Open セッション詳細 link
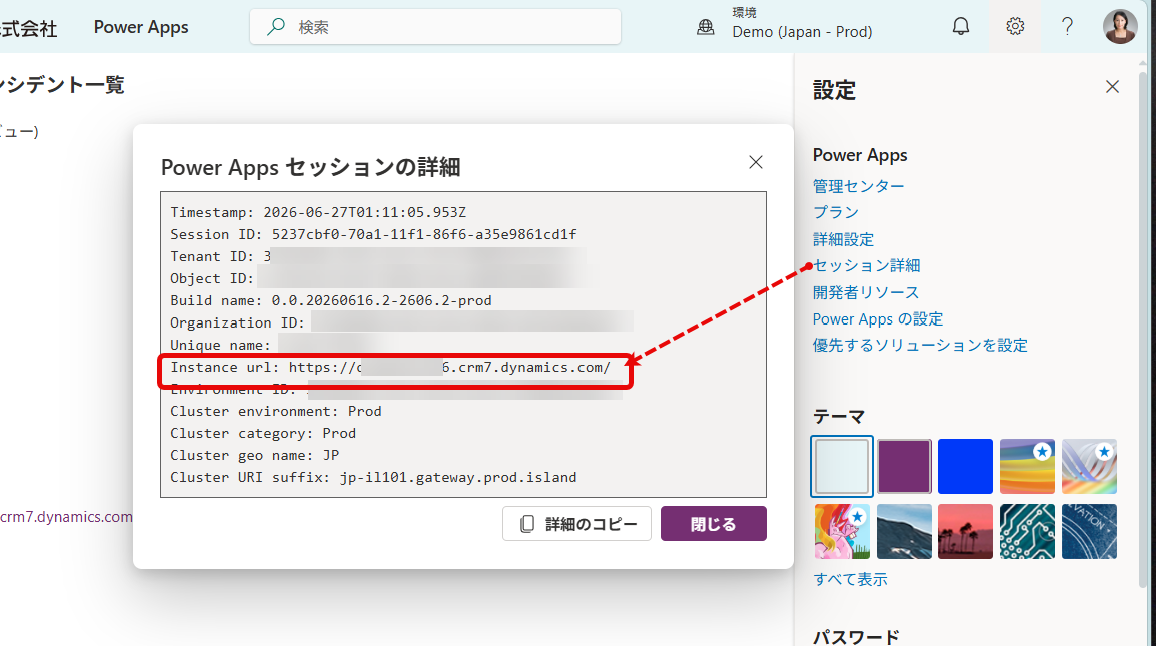The width and height of the screenshot is (1156, 646). pyautogui.click(x=866, y=265)
